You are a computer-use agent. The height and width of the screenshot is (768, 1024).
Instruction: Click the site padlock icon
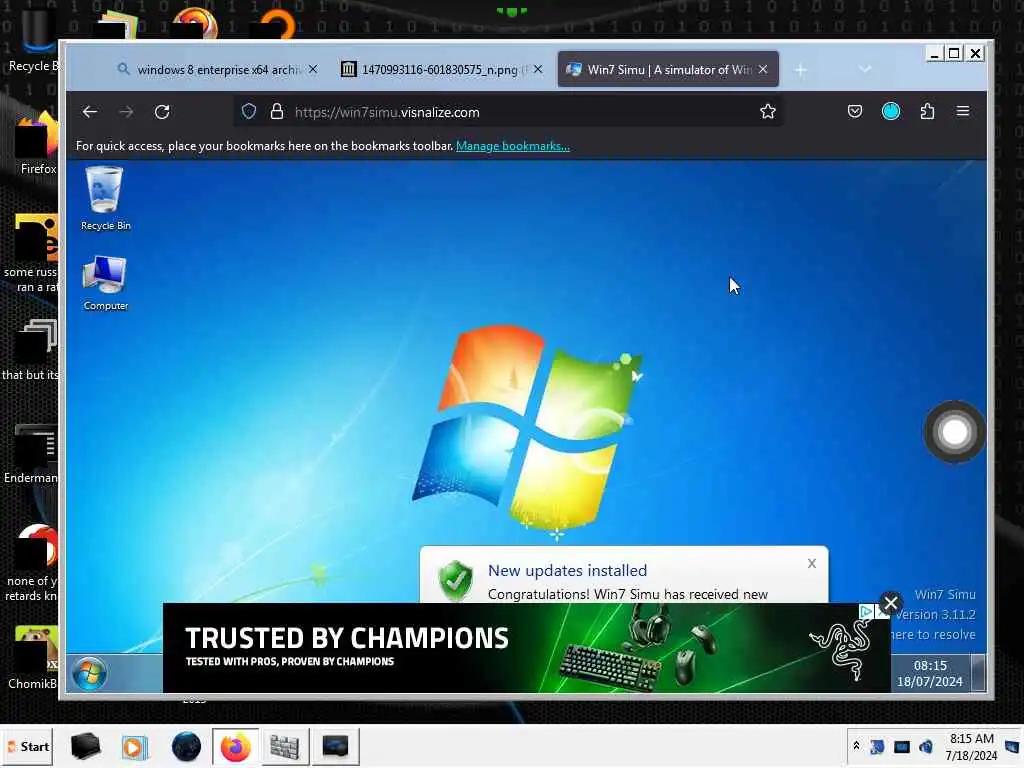[x=277, y=112]
